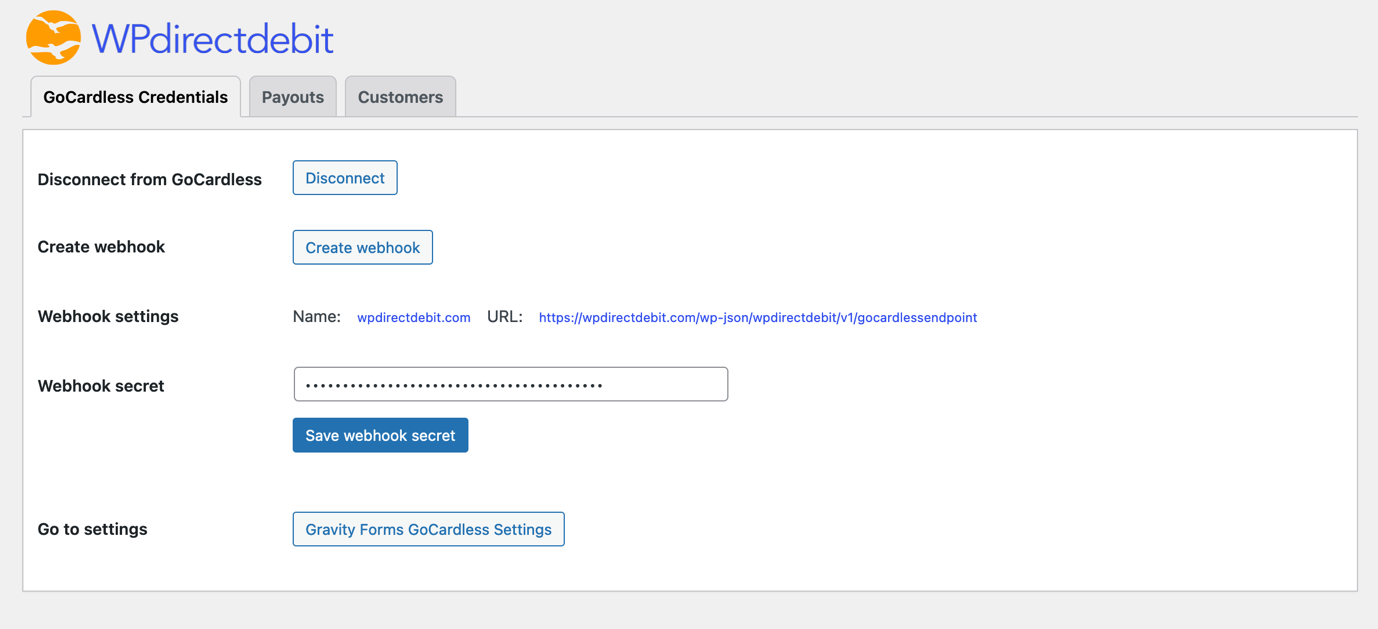Click the 'URL:' text in webhook settings
Image resolution: width=1378 pixels, height=629 pixels.
click(x=505, y=317)
